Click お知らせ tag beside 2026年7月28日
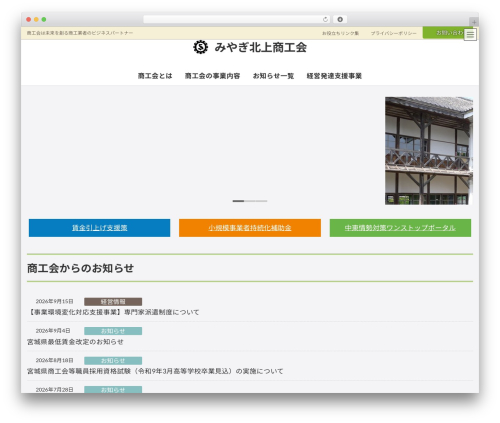Viewport: 500px width, 423px height. pos(113,389)
